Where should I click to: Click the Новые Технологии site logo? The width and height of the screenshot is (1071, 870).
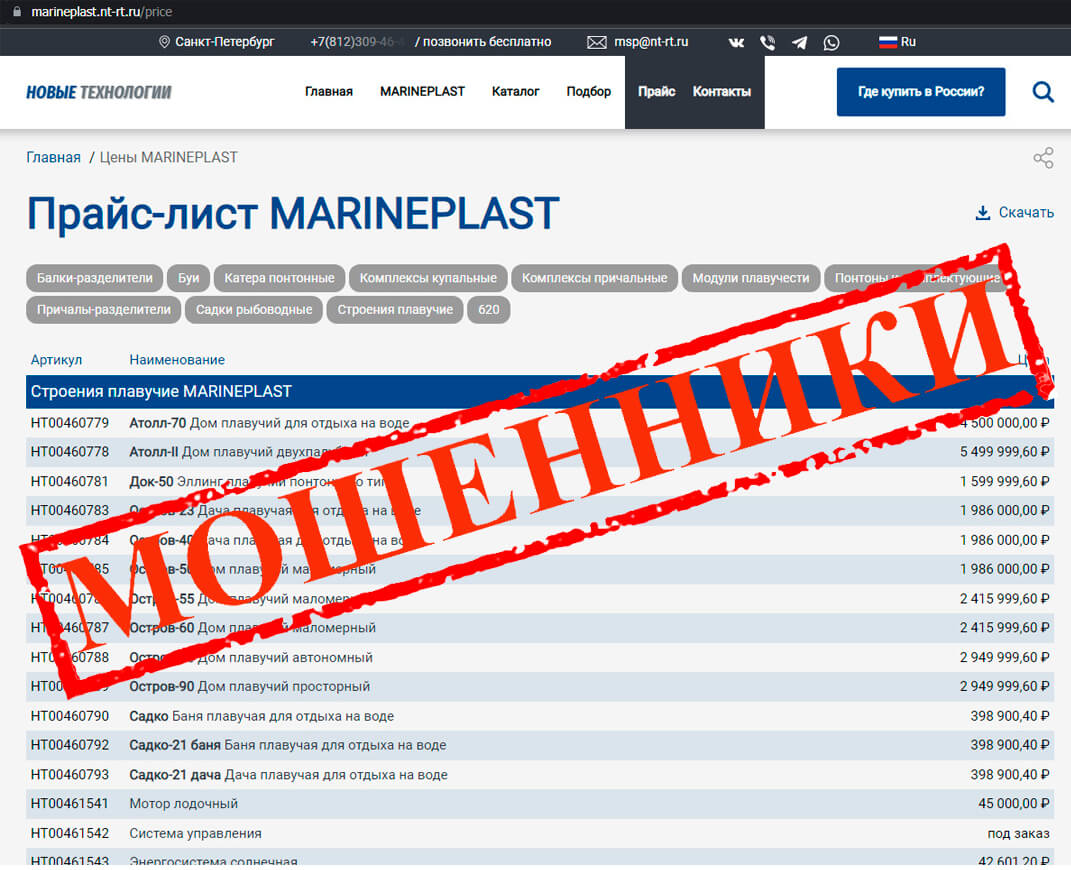(98, 92)
